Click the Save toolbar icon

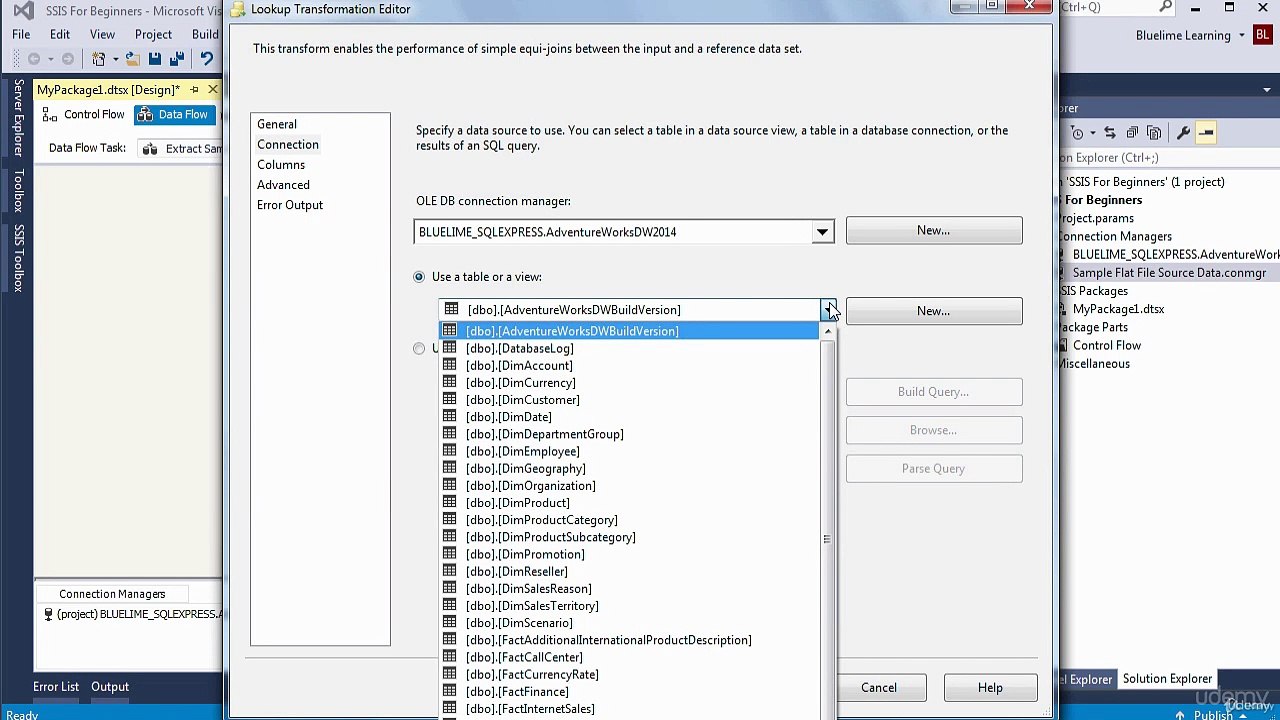coord(155,59)
